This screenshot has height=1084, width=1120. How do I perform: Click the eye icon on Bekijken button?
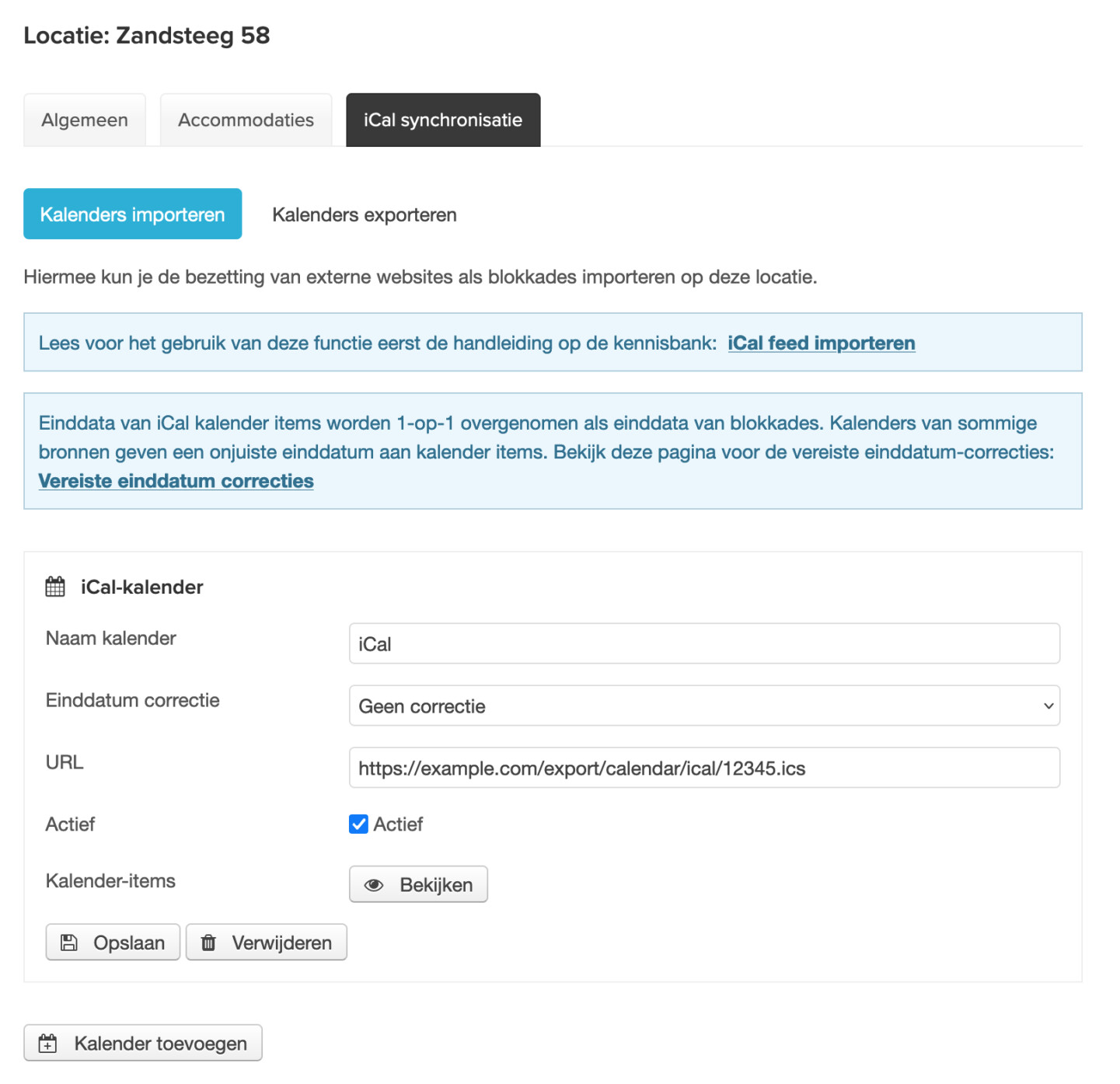pyautogui.click(x=374, y=885)
